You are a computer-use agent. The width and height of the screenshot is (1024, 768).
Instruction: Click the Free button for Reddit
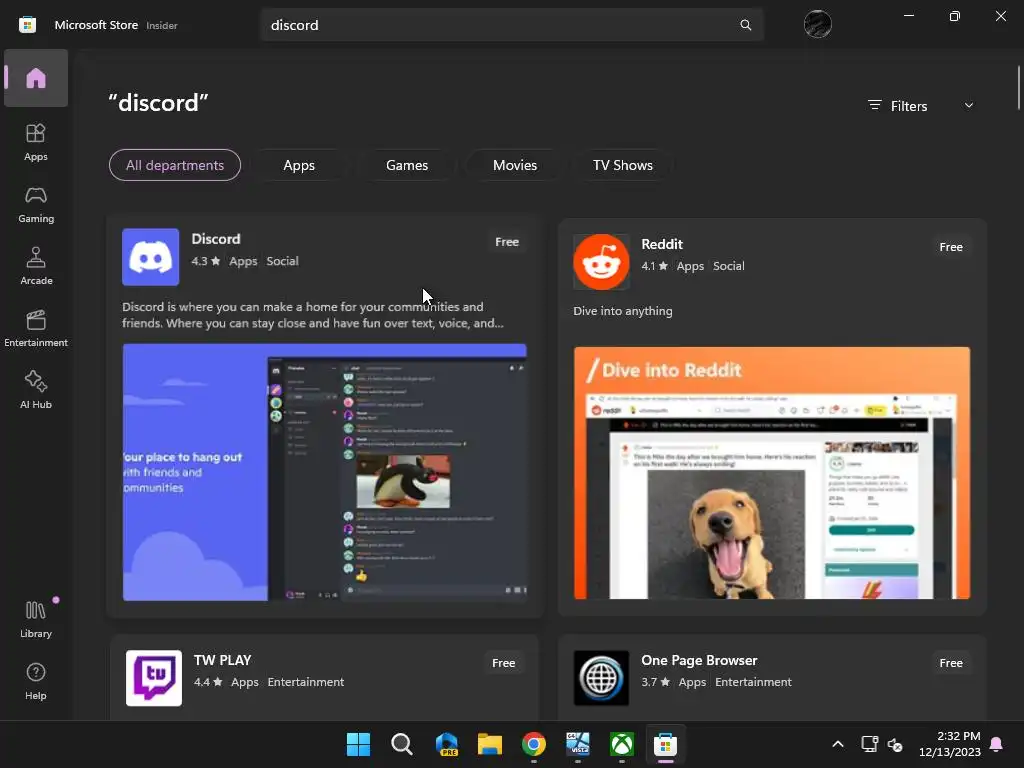[951, 247]
